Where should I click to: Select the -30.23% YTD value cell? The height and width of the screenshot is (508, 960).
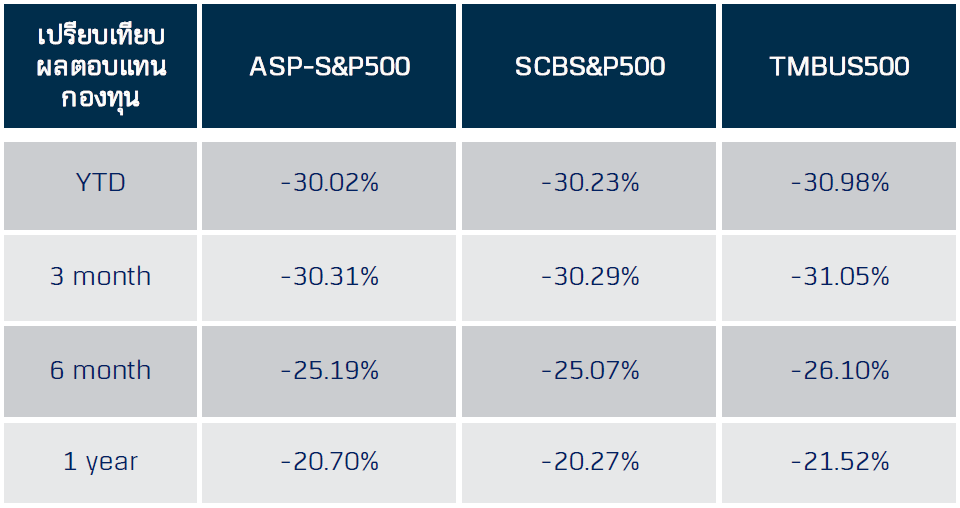click(x=590, y=184)
